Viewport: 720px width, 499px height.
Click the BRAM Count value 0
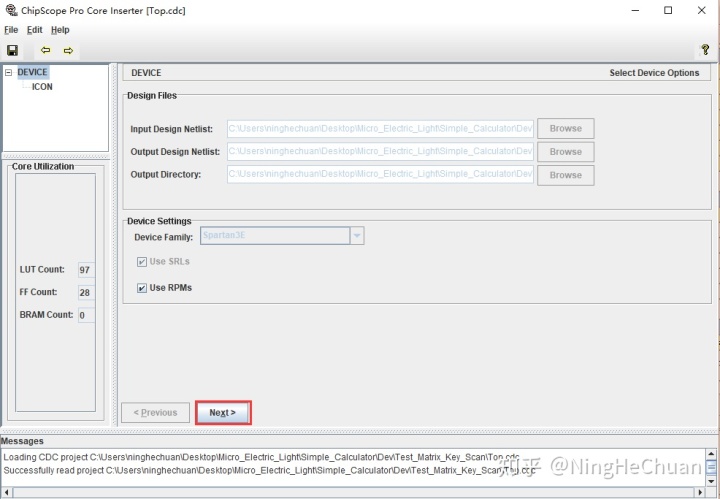[86, 315]
